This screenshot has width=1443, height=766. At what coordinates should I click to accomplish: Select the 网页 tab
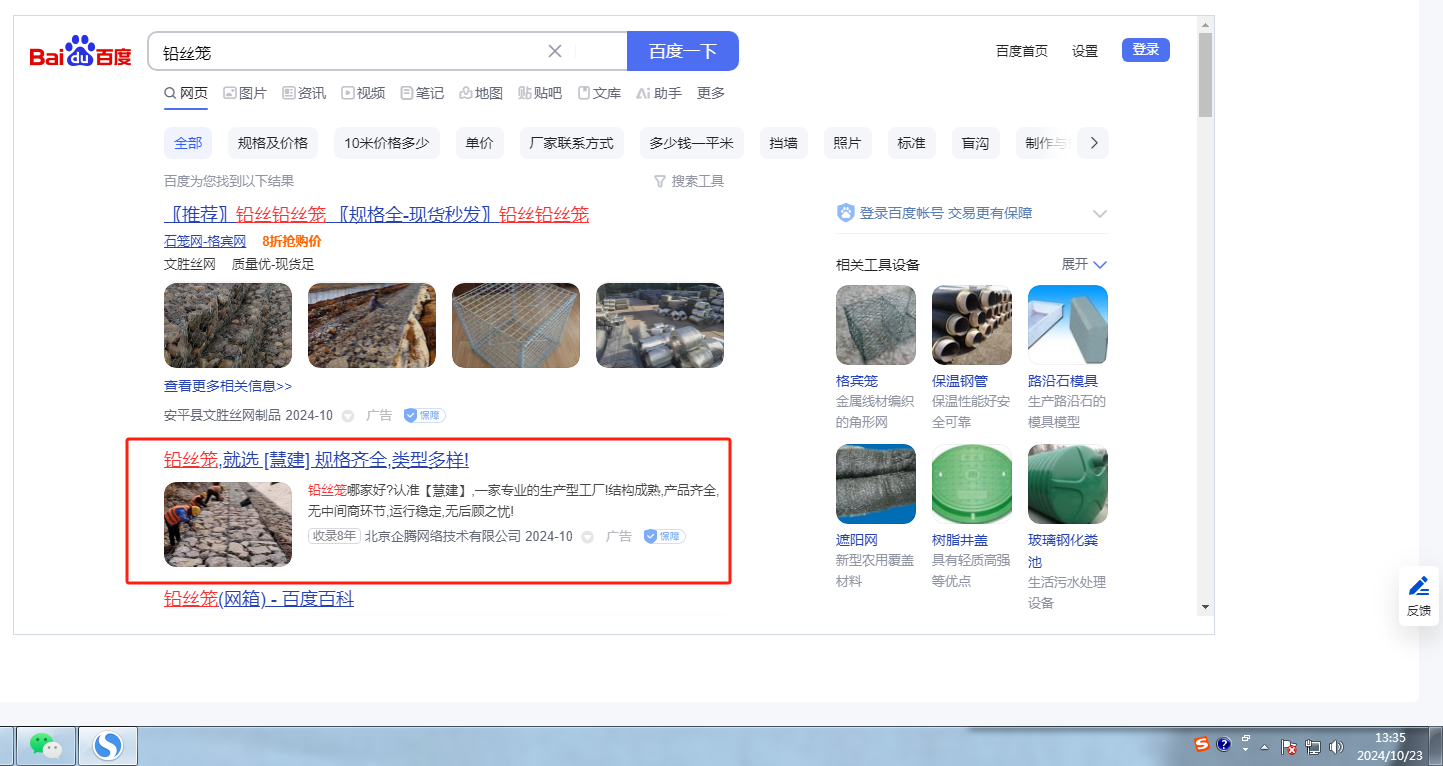point(186,93)
